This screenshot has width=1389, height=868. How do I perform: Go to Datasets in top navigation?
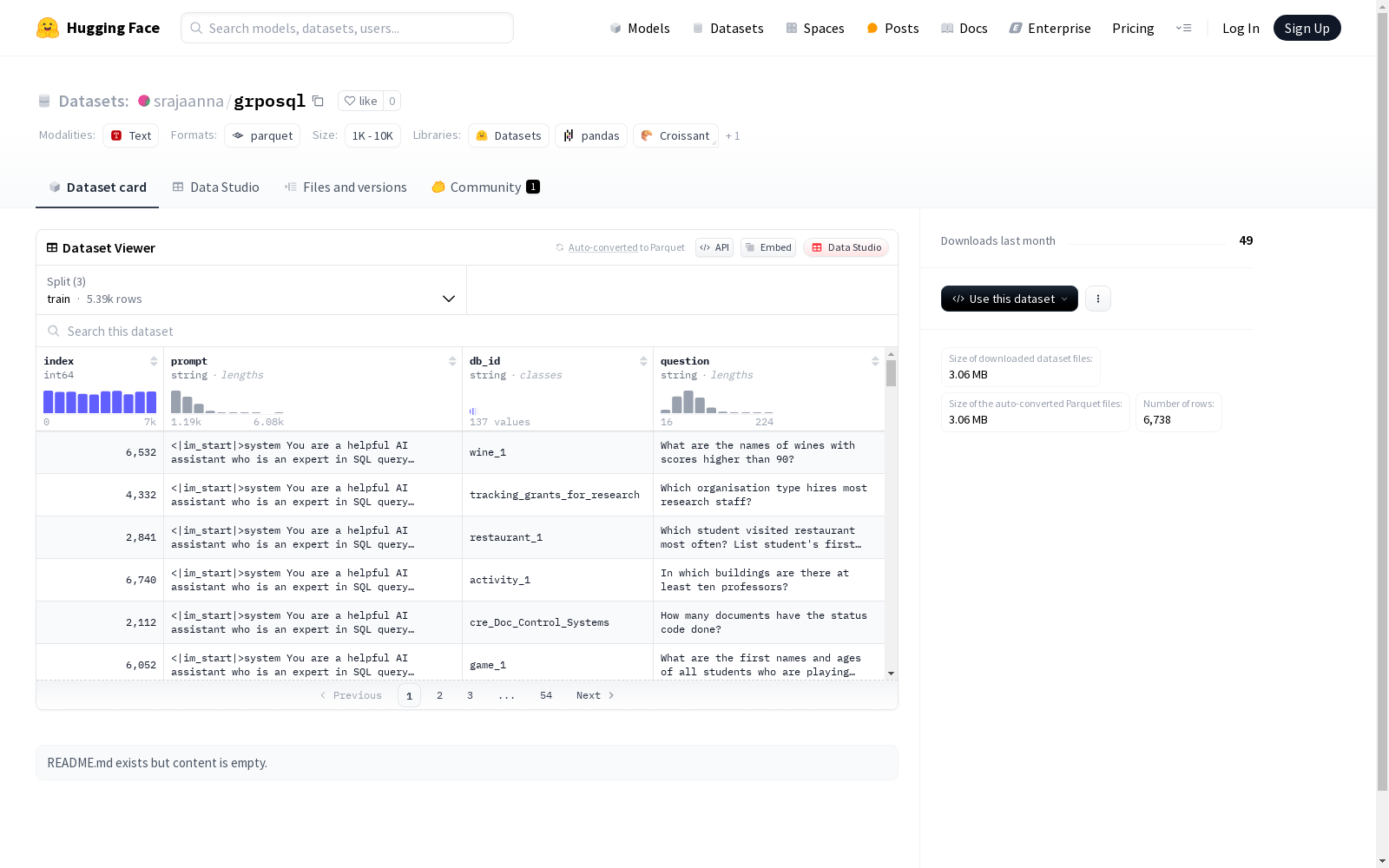click(x=727, y=28)
